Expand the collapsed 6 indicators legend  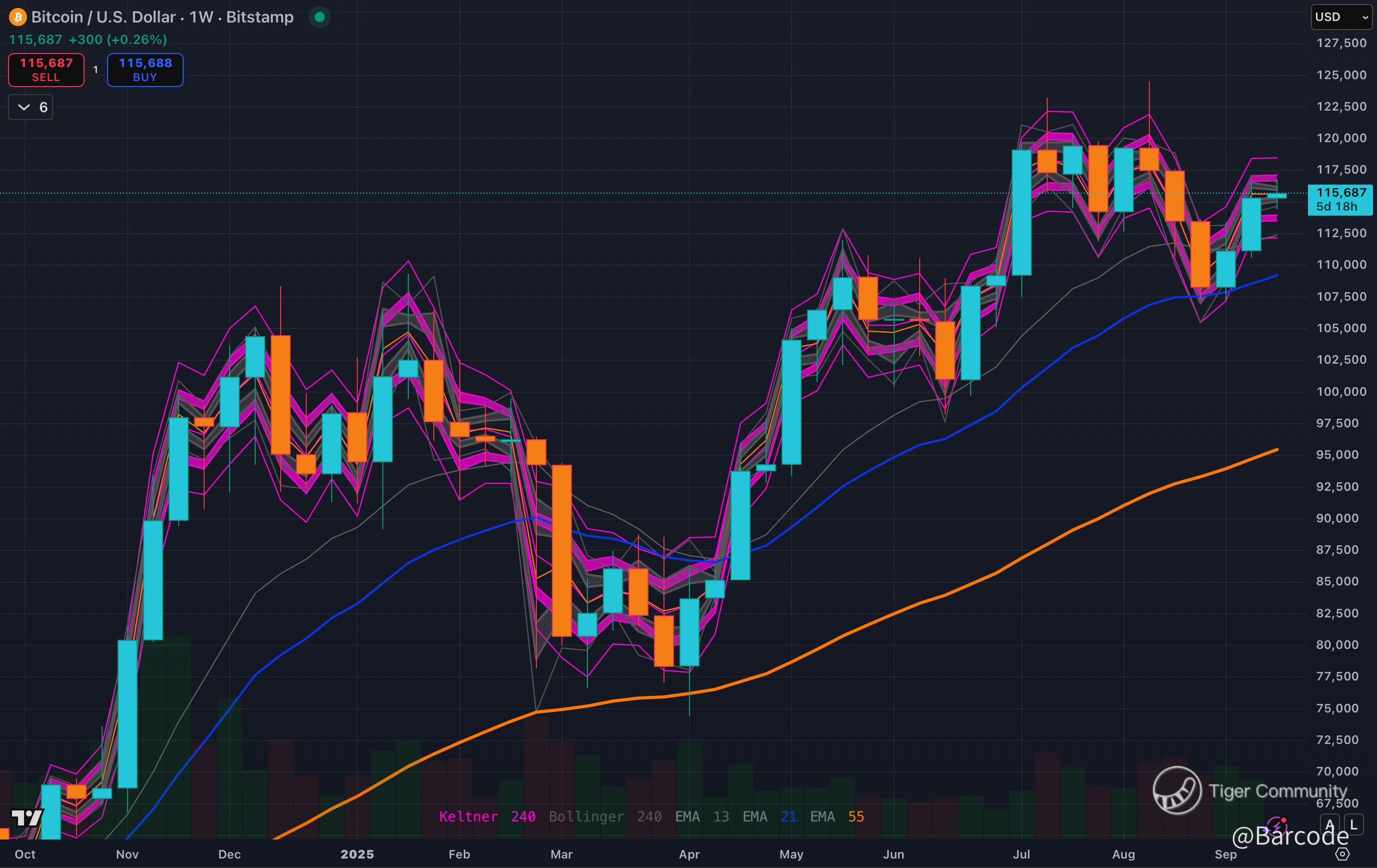[x=31, y=107]
